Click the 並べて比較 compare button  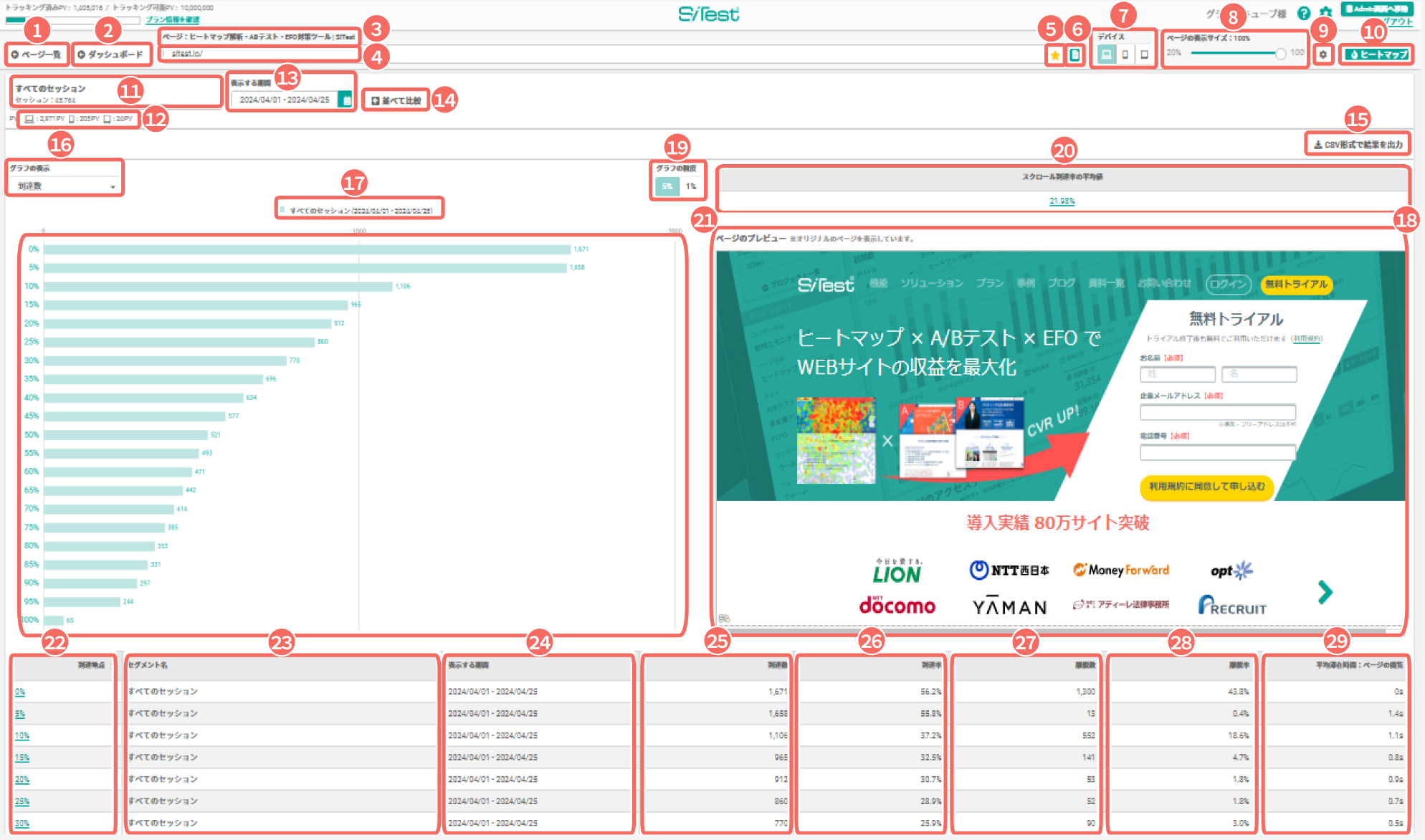(396, 100)
